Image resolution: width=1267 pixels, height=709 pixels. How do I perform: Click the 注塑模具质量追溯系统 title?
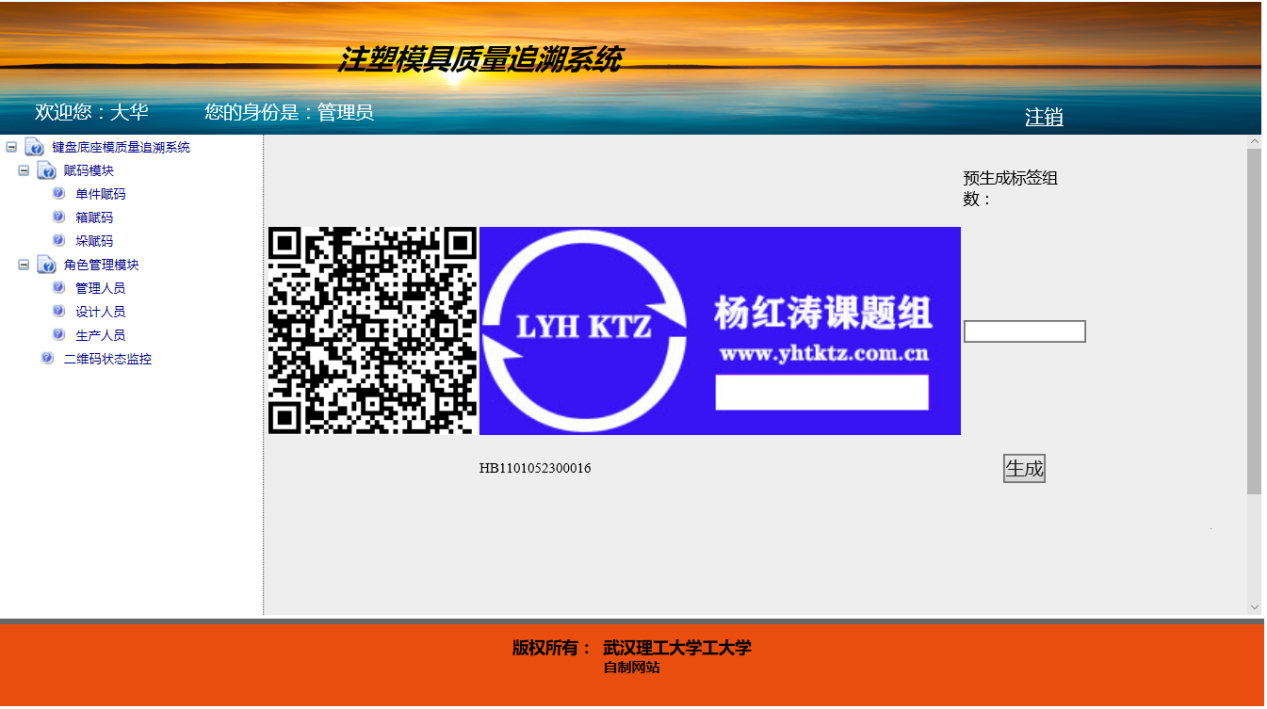point(479,59)
